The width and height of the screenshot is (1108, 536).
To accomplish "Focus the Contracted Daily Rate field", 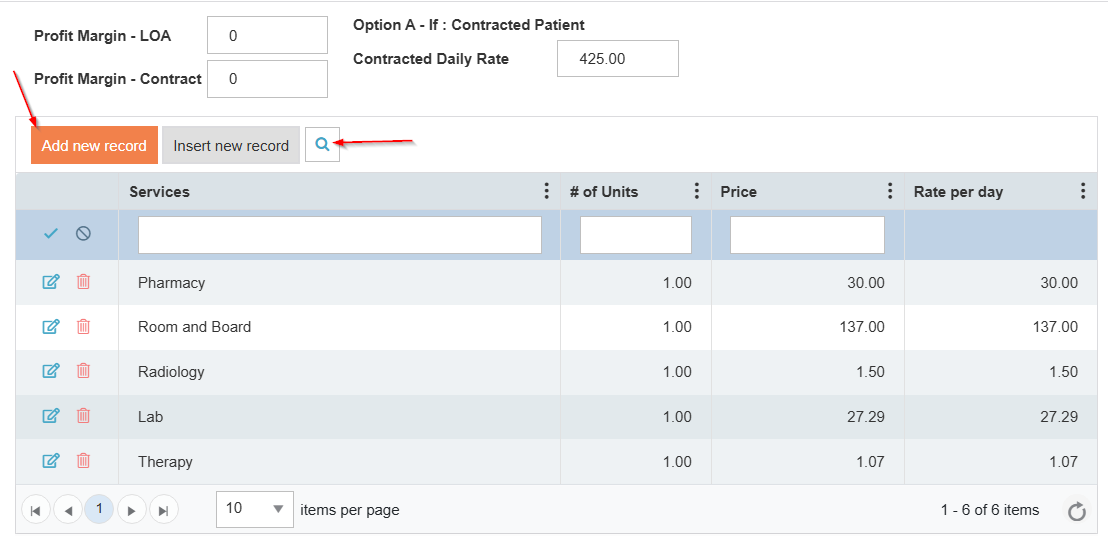I will click(x=618, y=59).
